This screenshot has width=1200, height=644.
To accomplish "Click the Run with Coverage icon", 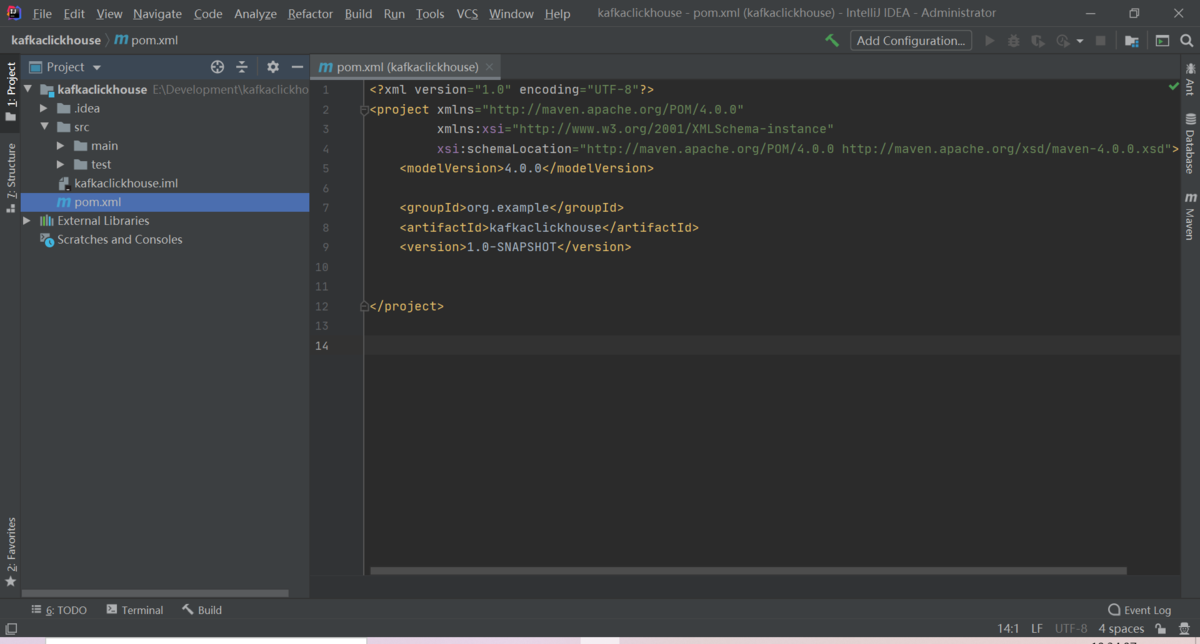I will 1038,41.
